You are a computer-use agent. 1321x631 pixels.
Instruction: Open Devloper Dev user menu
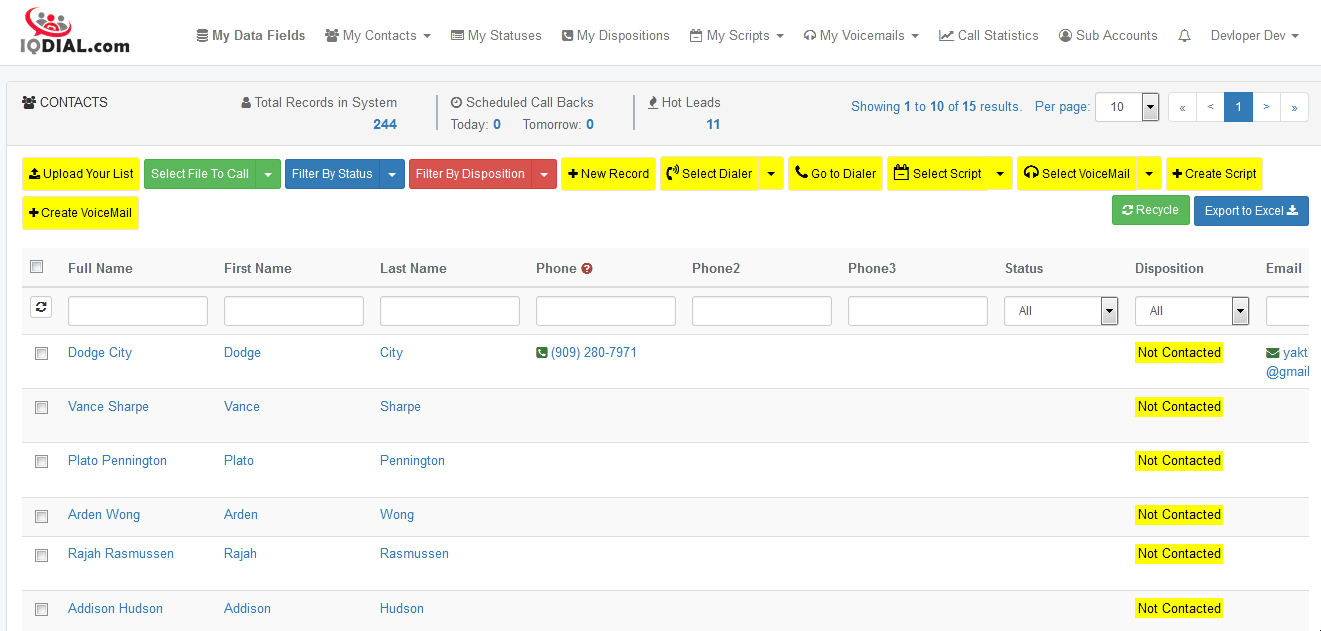pyautogui.click(x=1255, y=35)
